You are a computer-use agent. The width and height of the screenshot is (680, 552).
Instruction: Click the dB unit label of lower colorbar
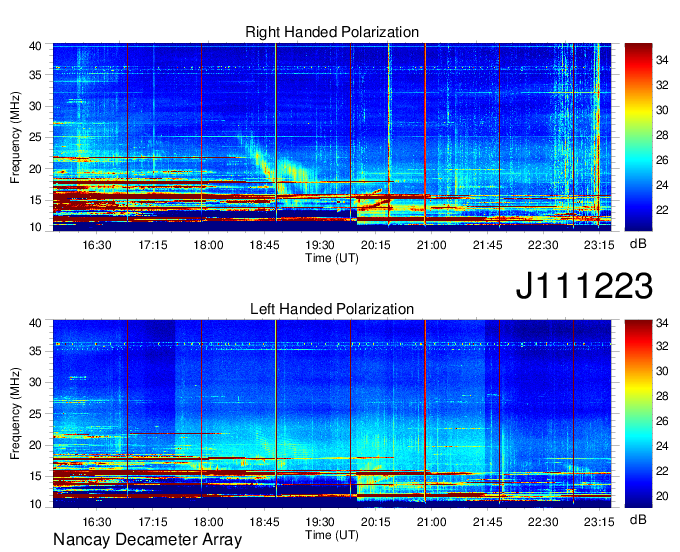click(638, 519)
